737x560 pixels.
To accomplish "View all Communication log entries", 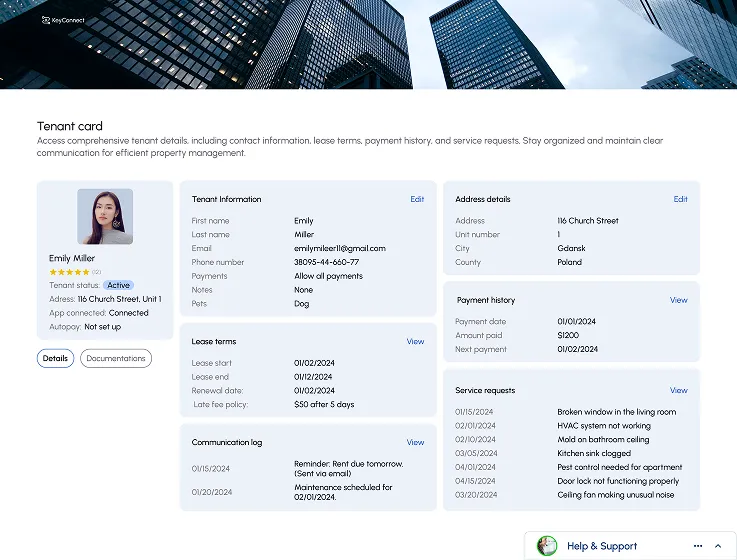I will pyautogui.click(x=415, y=442).
